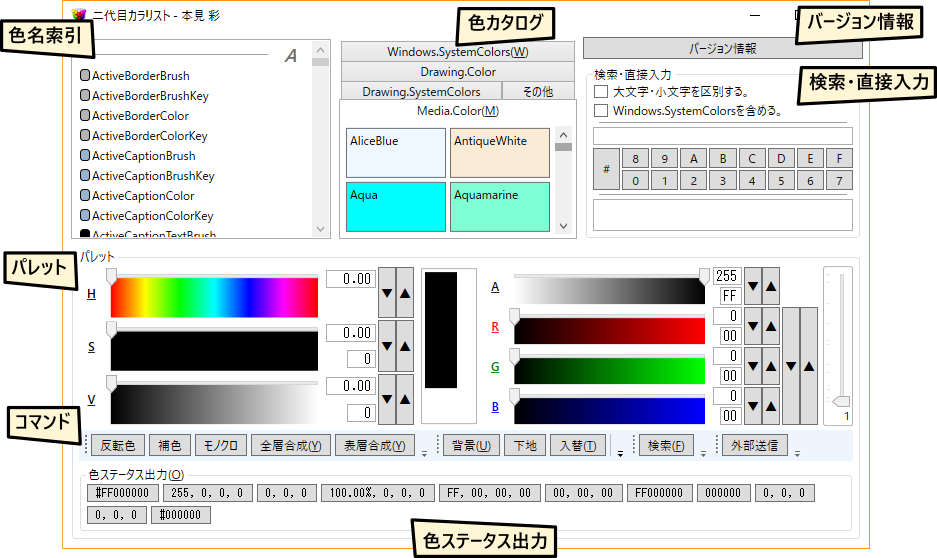The height and width of the screenshot is (558, 937).
Task: Pick the AntiqueWhite color swatch
Action: pyautogui.click(x=500, y=153)
